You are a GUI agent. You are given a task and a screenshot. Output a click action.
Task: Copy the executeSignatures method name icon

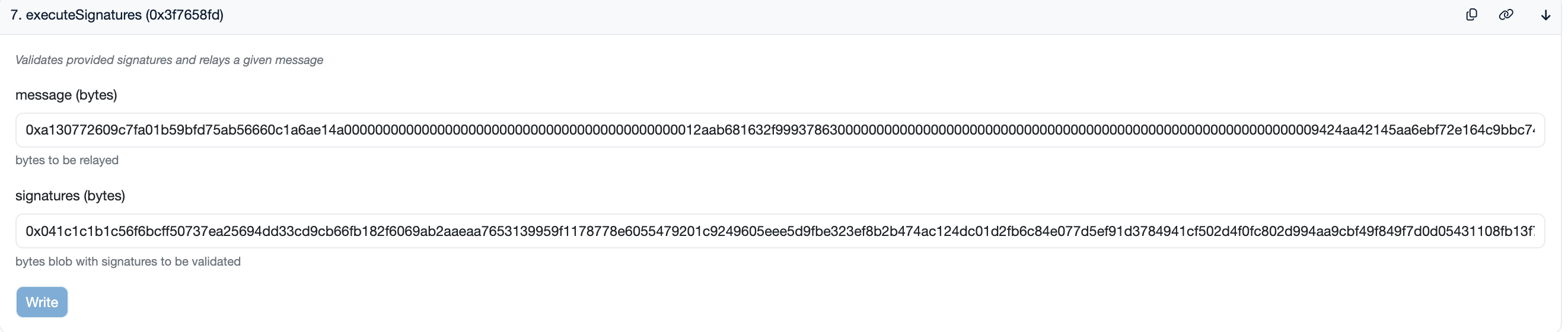coord(1471,15)
